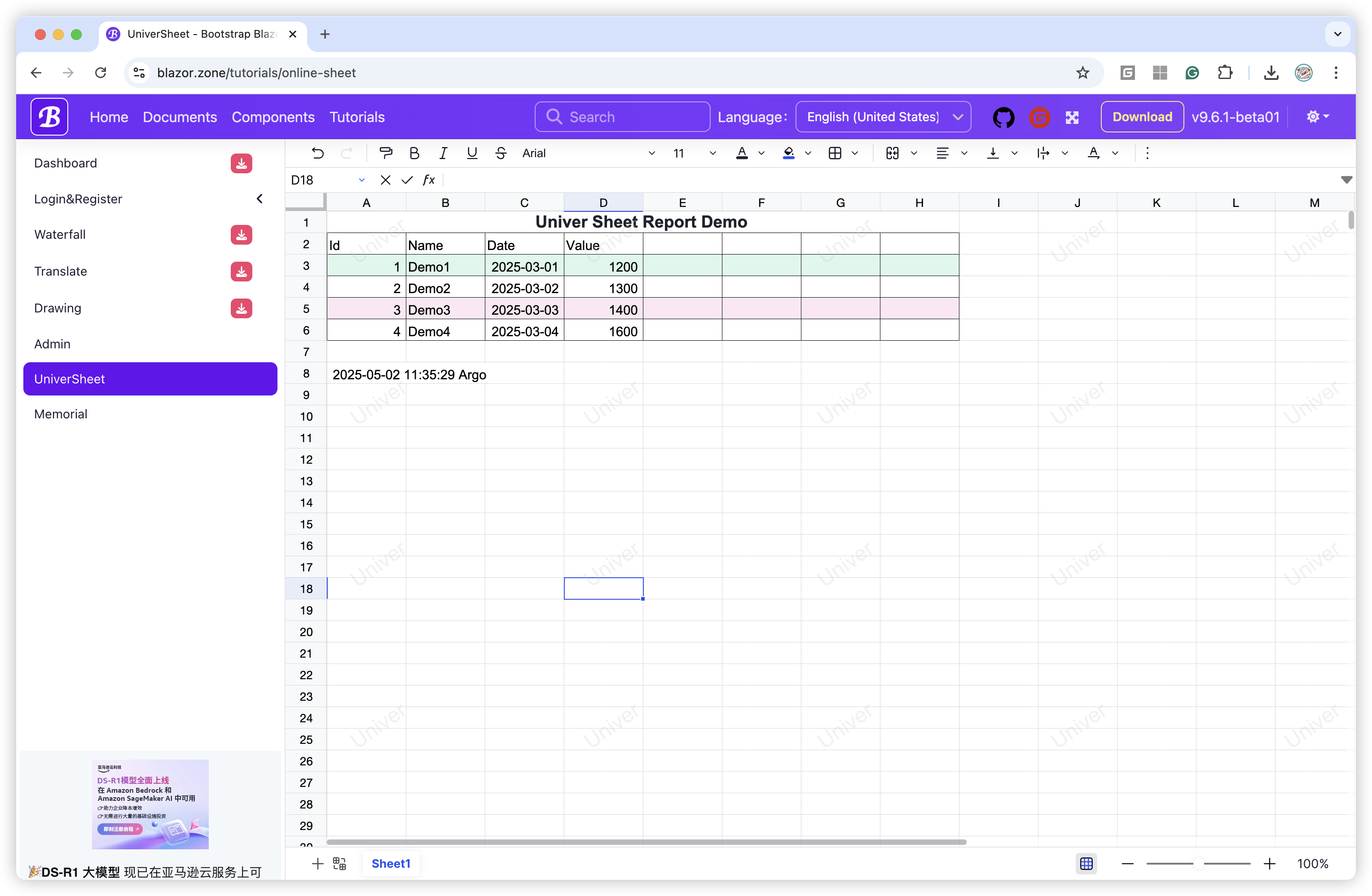Collapse the Login&Register sidebar group
This screenshot has height=896, width=1372.
click(x=259, y=199)
